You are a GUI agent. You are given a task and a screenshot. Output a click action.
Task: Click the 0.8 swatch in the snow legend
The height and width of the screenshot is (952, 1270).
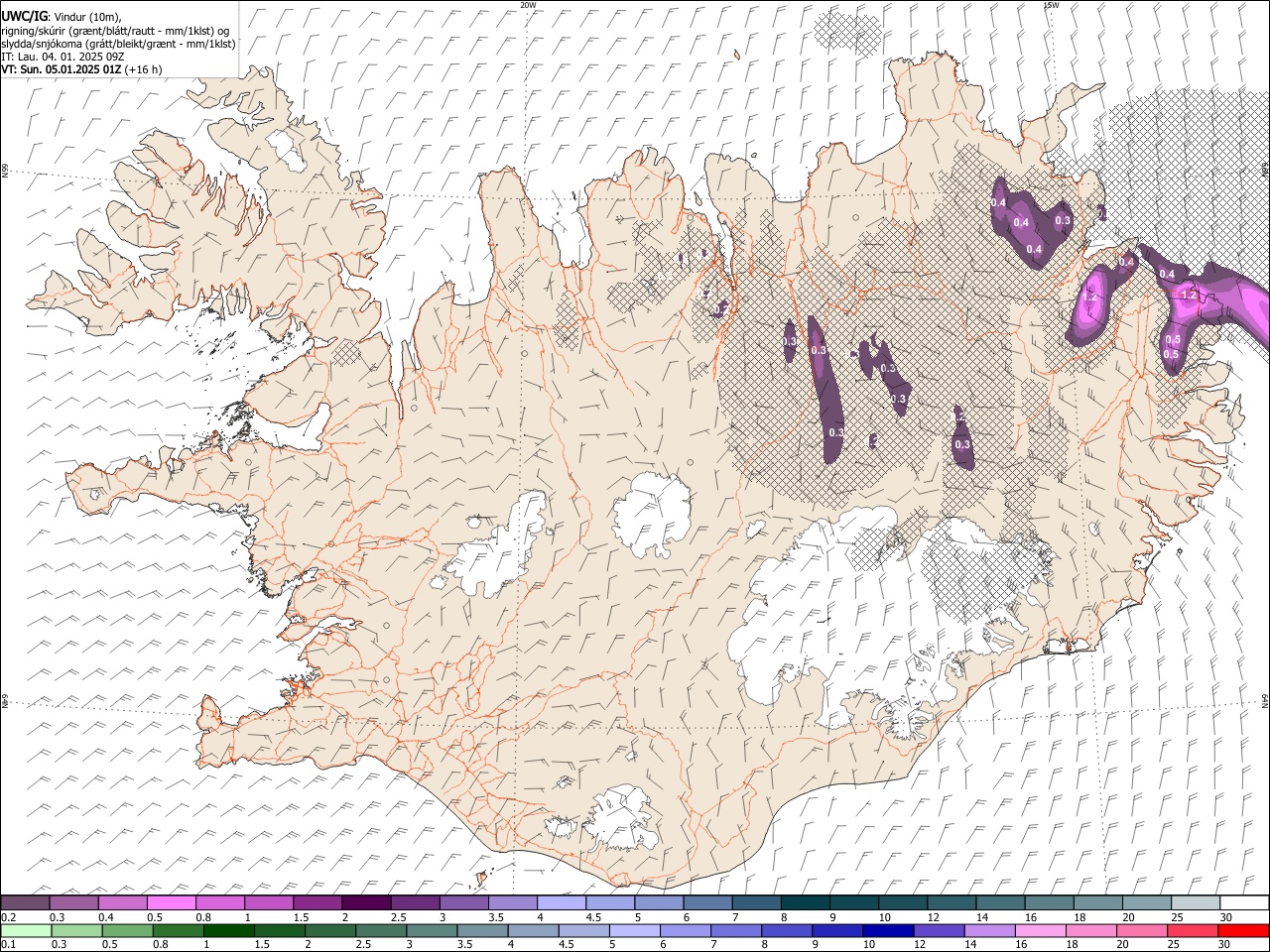click(x=219, y=902)
